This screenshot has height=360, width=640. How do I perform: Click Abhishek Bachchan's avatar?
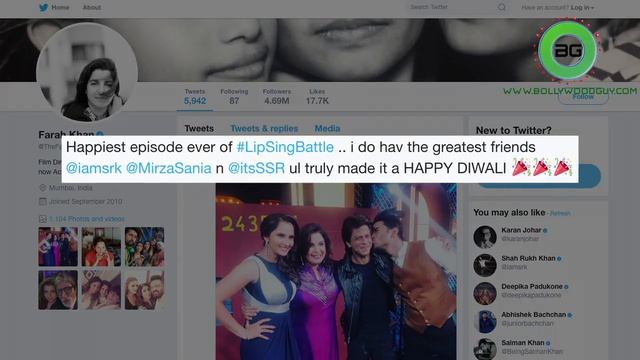[485, 321]
